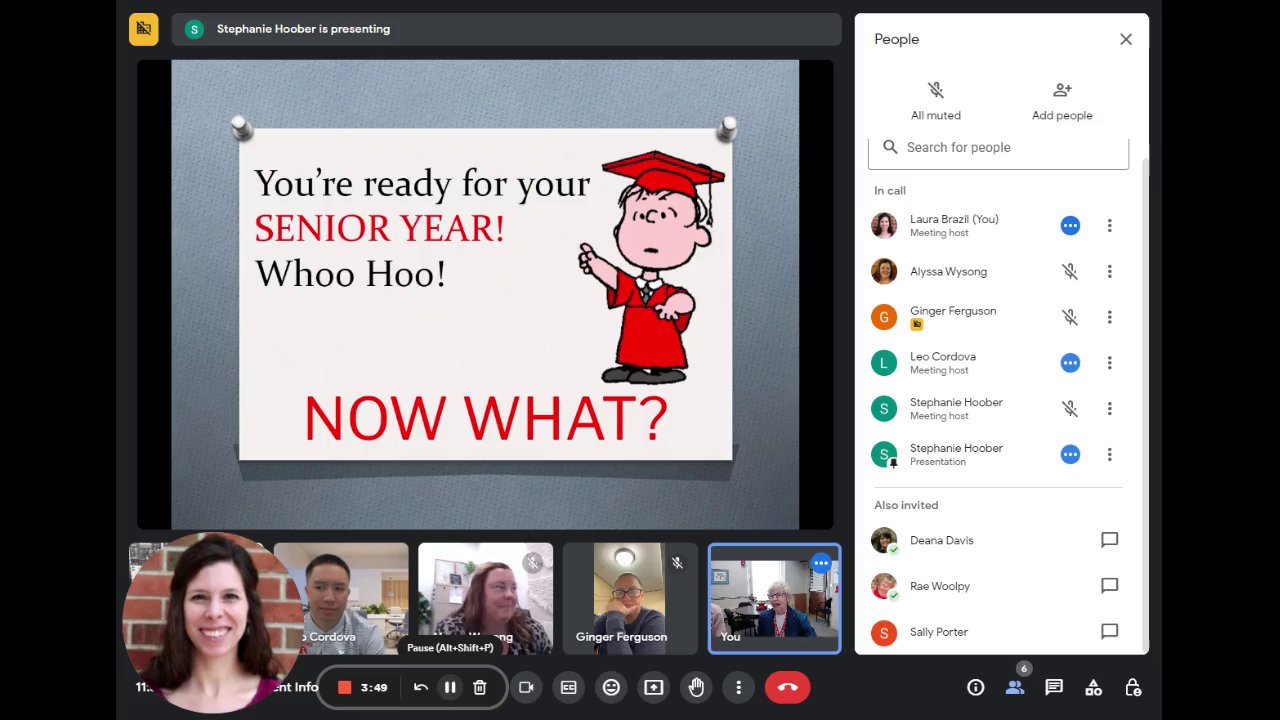Open more options for Alyssa Wysong

[1109, 272]
